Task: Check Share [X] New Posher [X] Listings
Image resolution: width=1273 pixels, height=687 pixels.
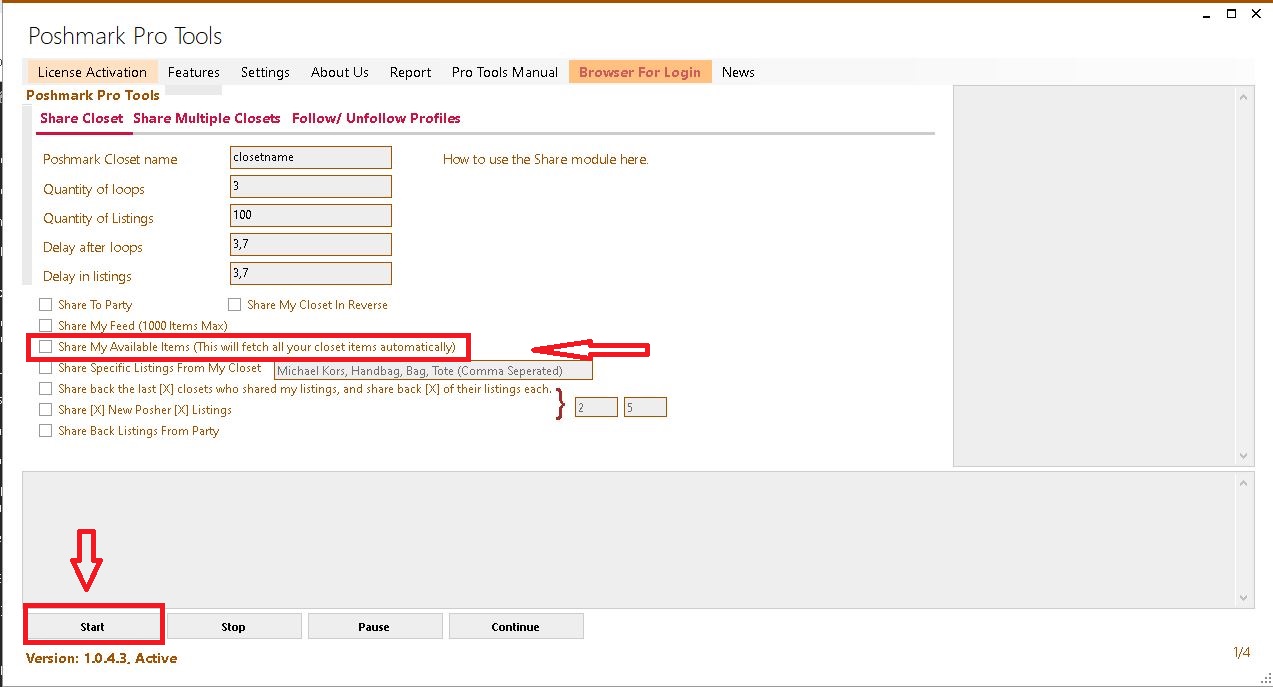Action: point(46,410)
